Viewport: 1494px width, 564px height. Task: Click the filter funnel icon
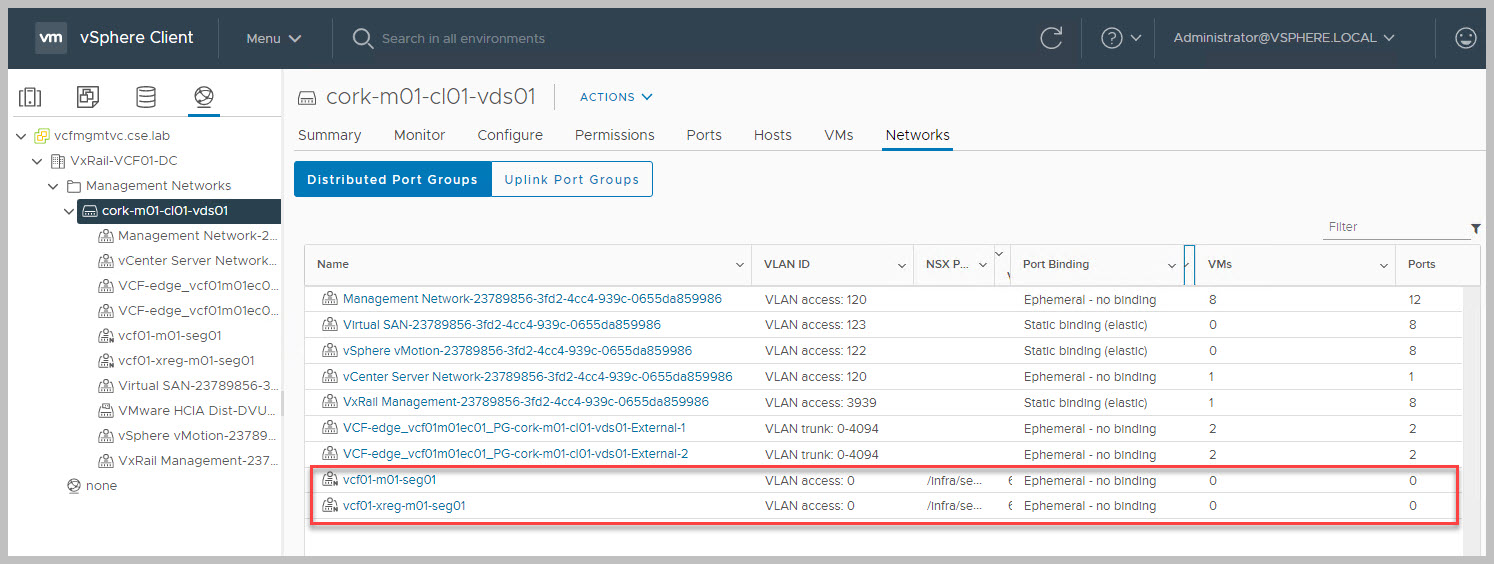coord(1476,229)
